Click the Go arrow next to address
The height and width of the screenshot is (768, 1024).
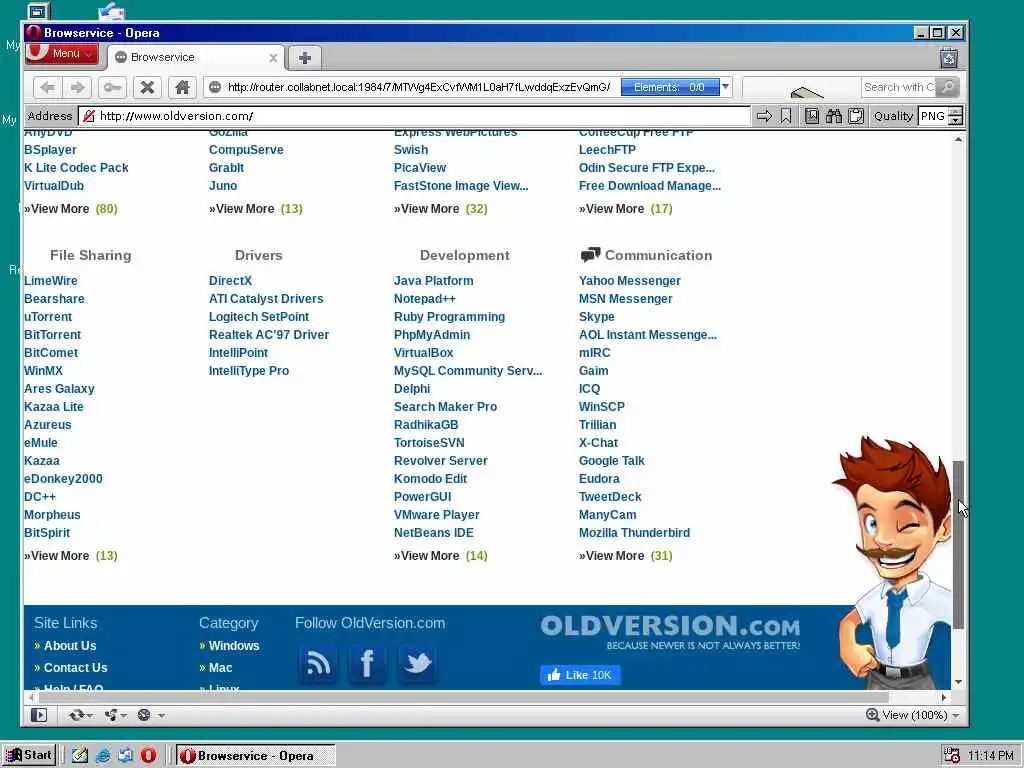[764, 116]
